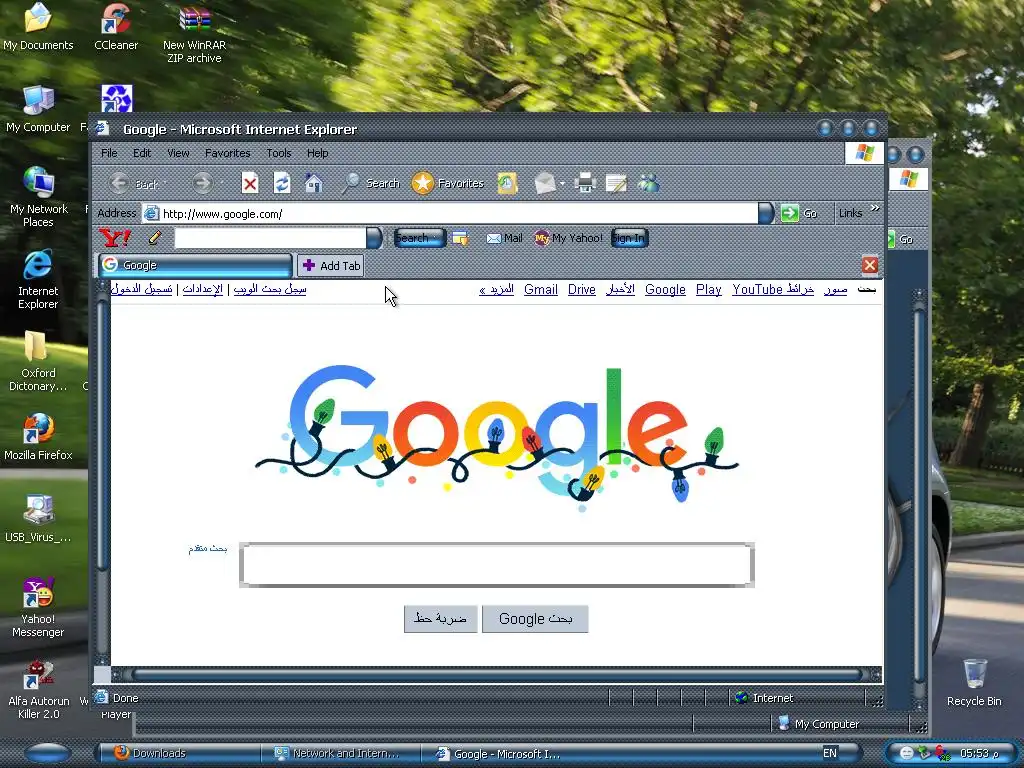Open the View menu
This screenshot has width=1024, height=768.
coord(178,153)
